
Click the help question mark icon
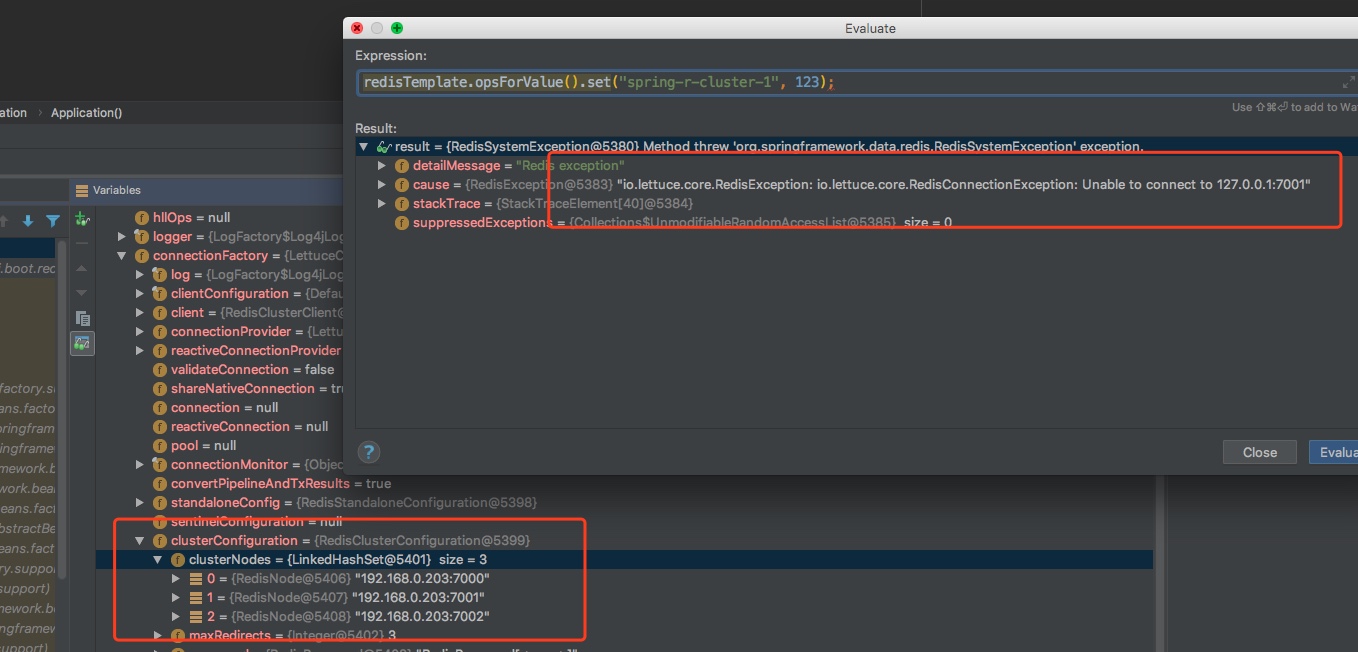(x=368, y=452)
